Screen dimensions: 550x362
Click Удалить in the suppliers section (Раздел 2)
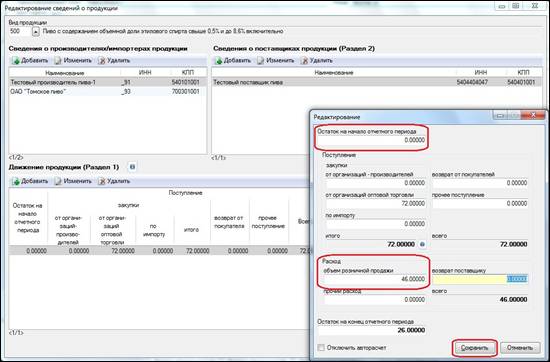click(317, 60)
